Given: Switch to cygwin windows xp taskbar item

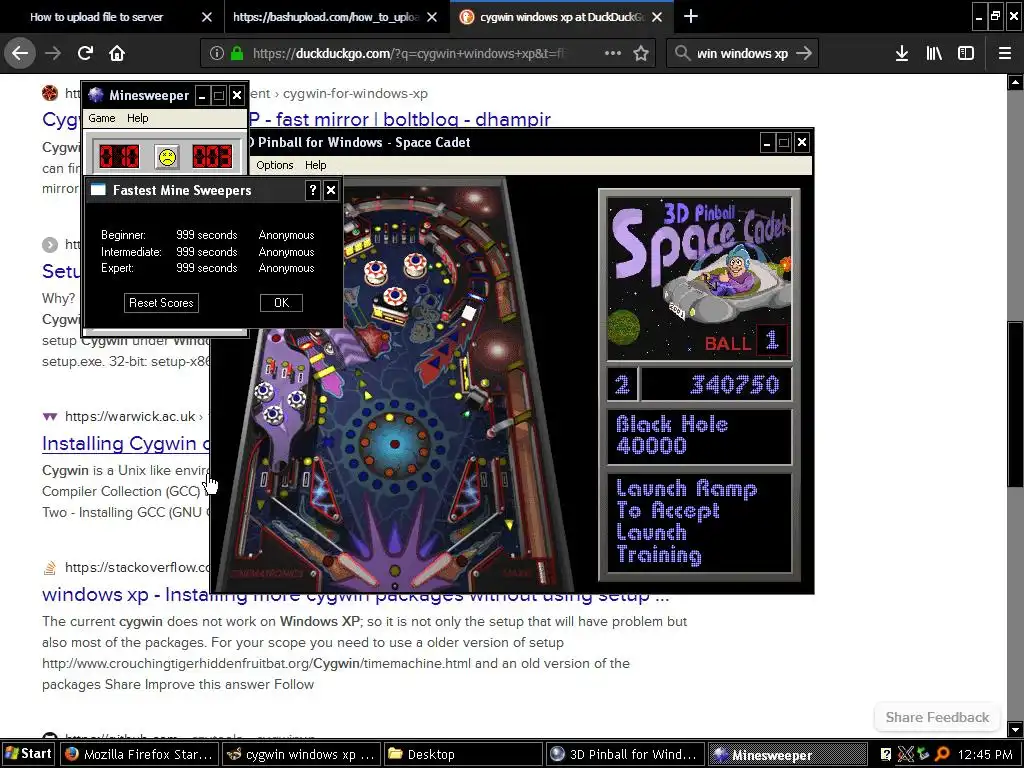Looking at the screenshot, I should point(300,754).
